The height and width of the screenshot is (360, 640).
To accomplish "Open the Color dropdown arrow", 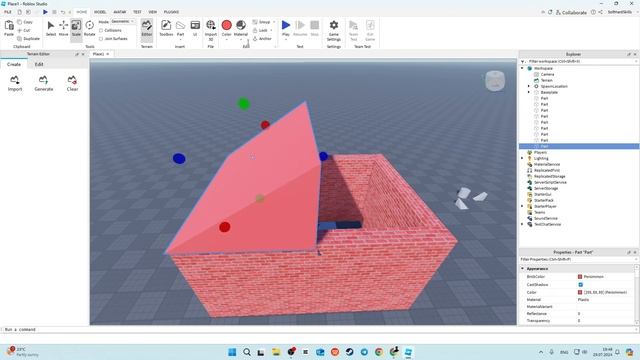I will tap(227, 40).
